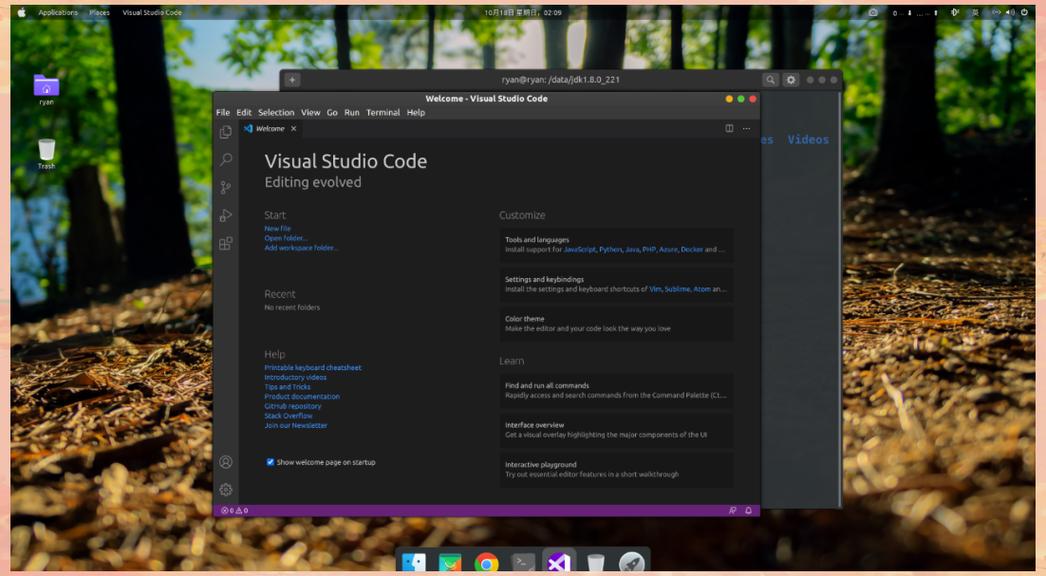Screen dimensions: 1046x576
Task: Click the Visual Studio Code dock icon
Action: click(559, 563)
